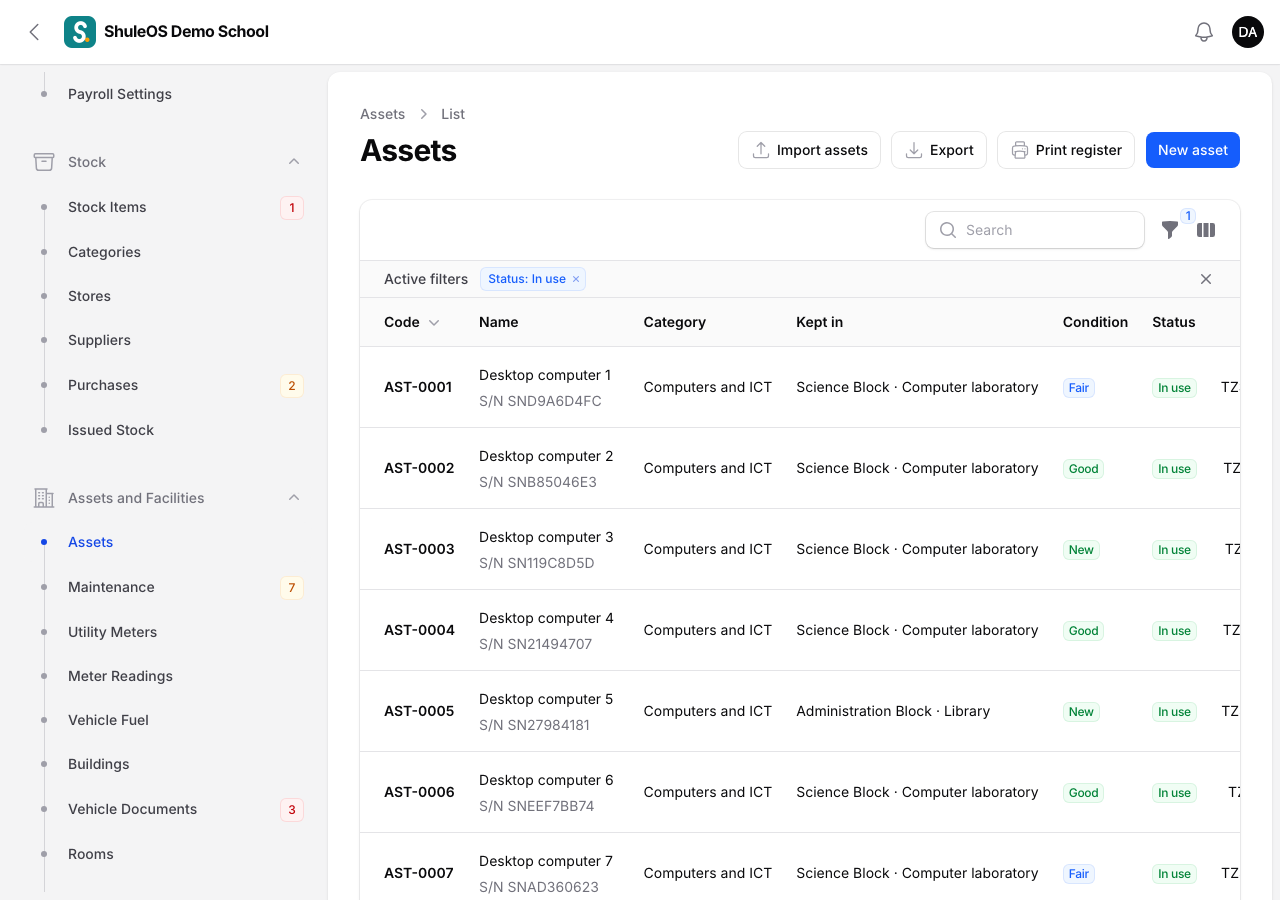Open asset row AST-0006
This screenshot has width=1280, height=900.
click(x=800, y=792)
